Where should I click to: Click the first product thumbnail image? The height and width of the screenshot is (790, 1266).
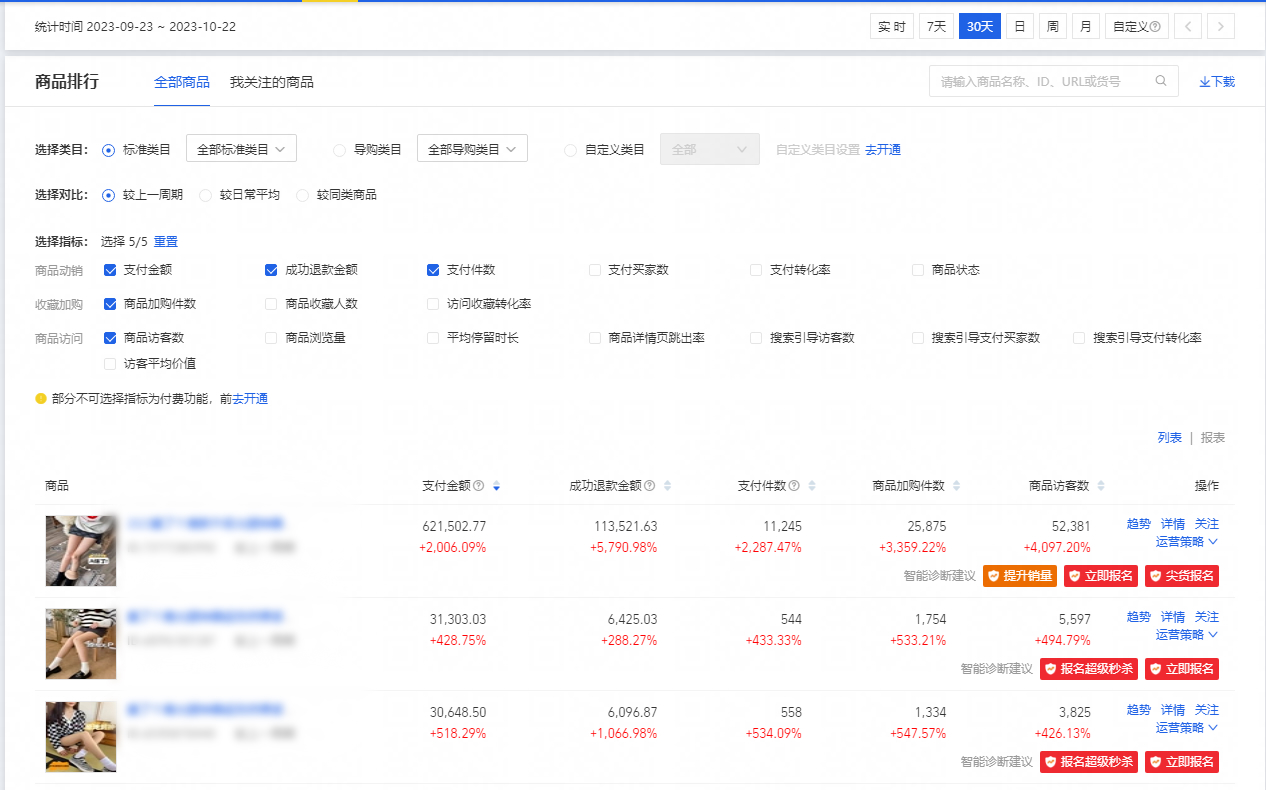tap(81, 550)
